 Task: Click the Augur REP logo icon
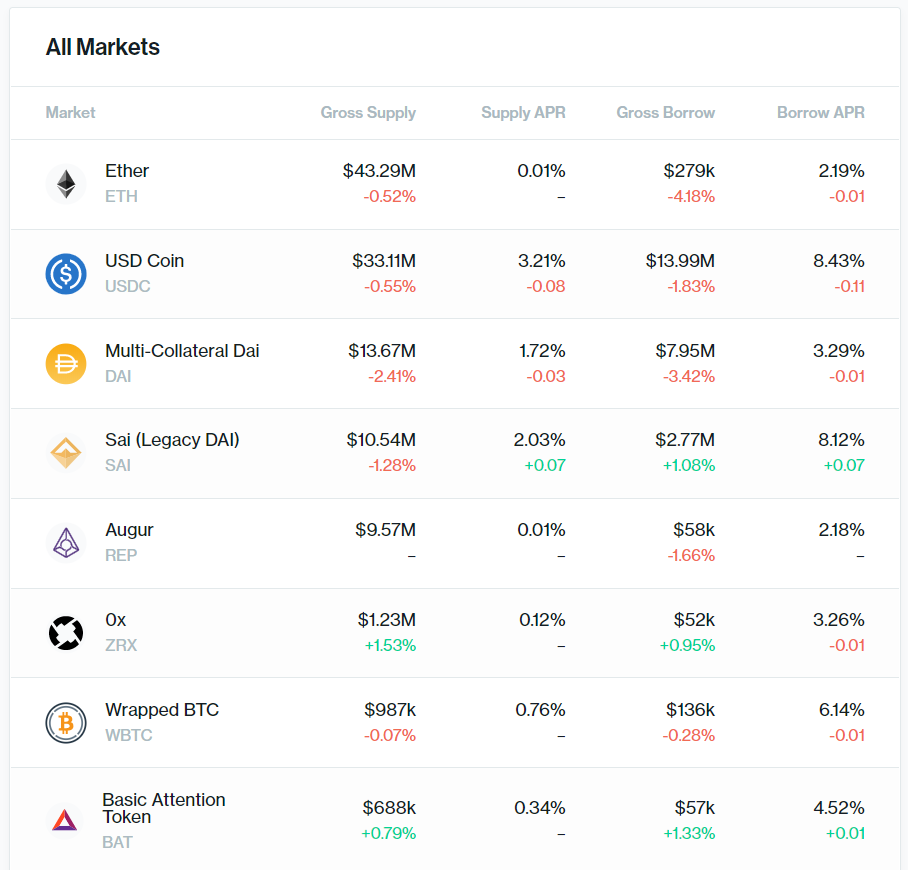click(66, 542)
